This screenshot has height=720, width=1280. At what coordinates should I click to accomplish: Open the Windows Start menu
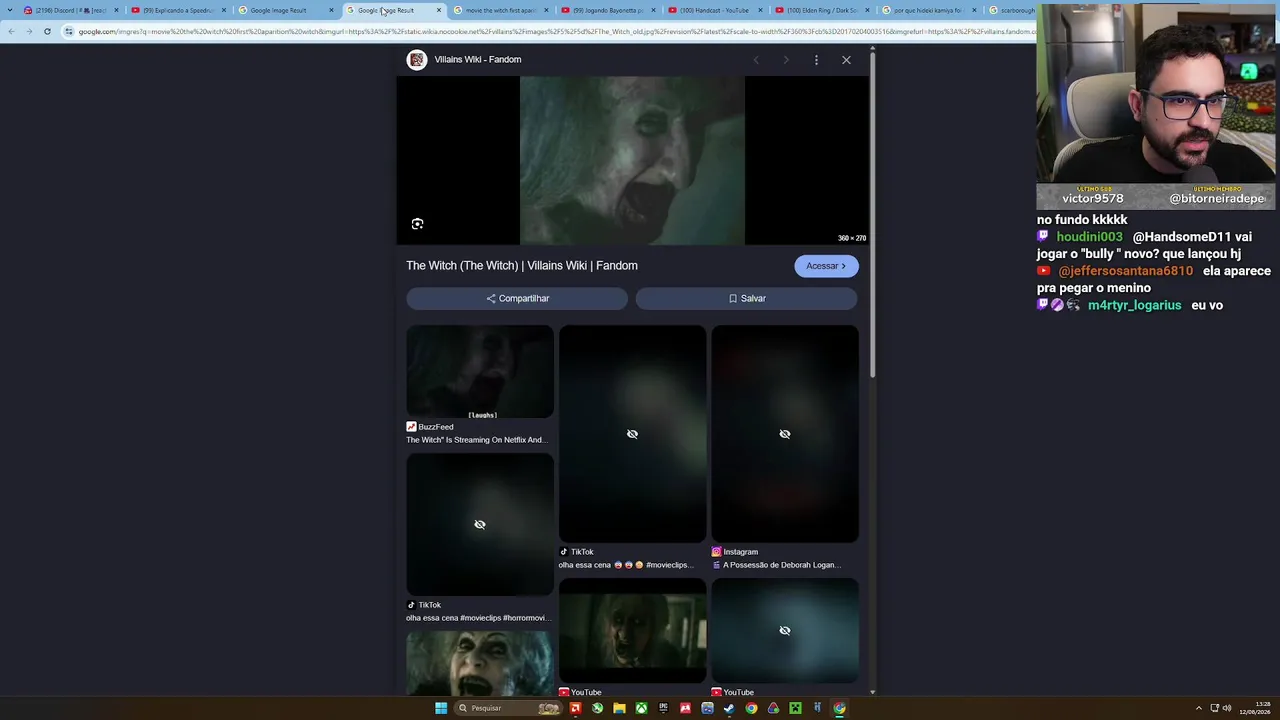tap(441, 708)
